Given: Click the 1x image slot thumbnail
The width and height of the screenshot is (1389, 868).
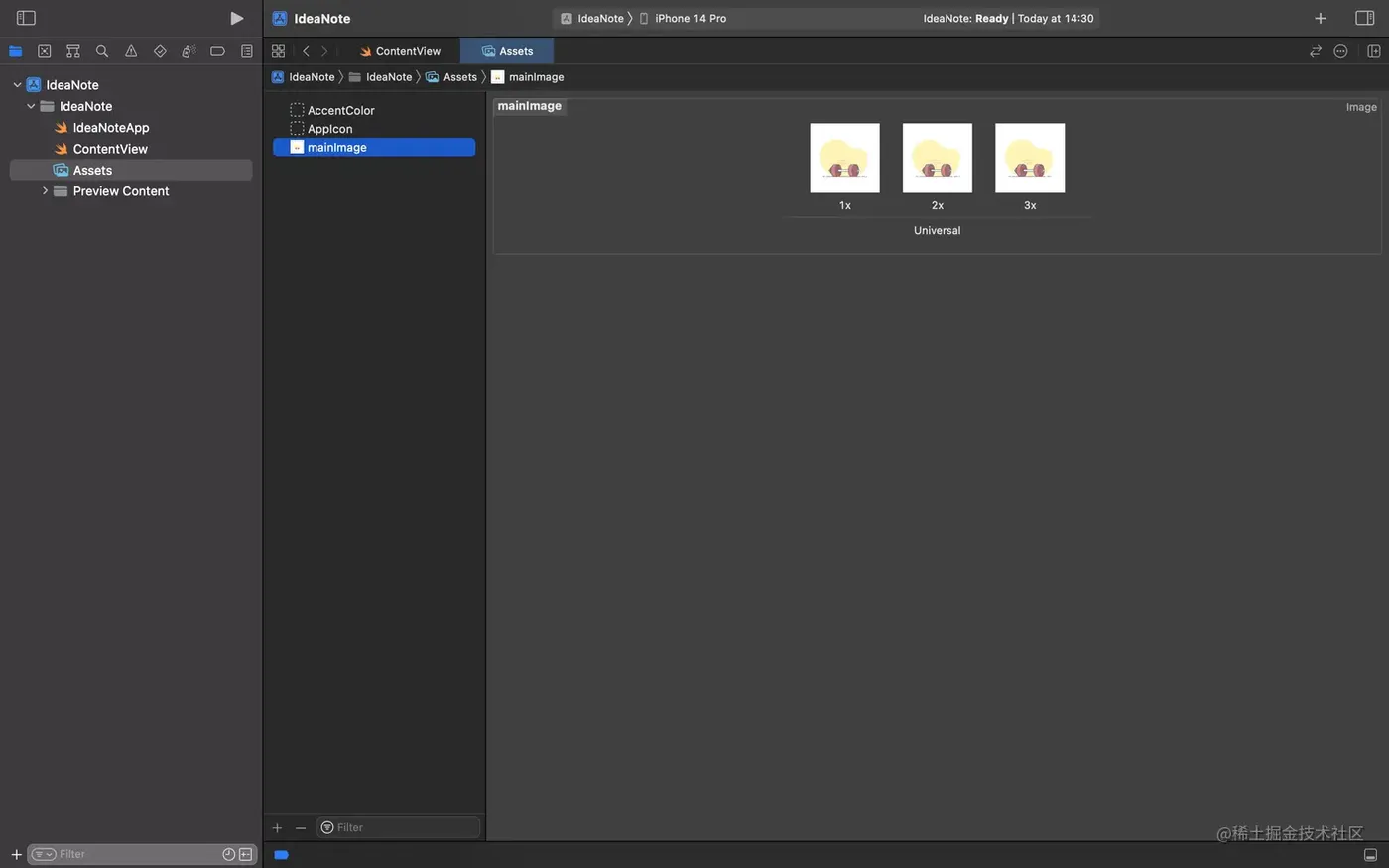Looking at the screenshot, I should click(844, 158).
